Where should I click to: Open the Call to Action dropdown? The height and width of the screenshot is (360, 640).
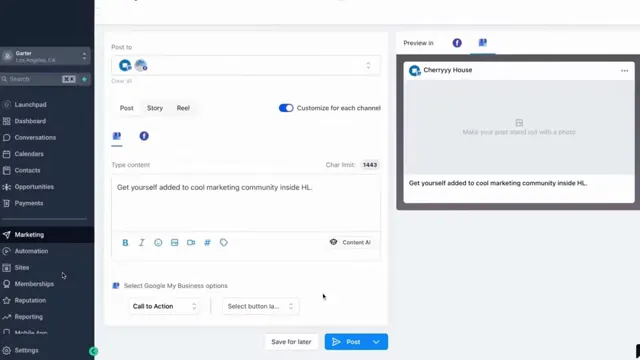click(x=164, y=306)
